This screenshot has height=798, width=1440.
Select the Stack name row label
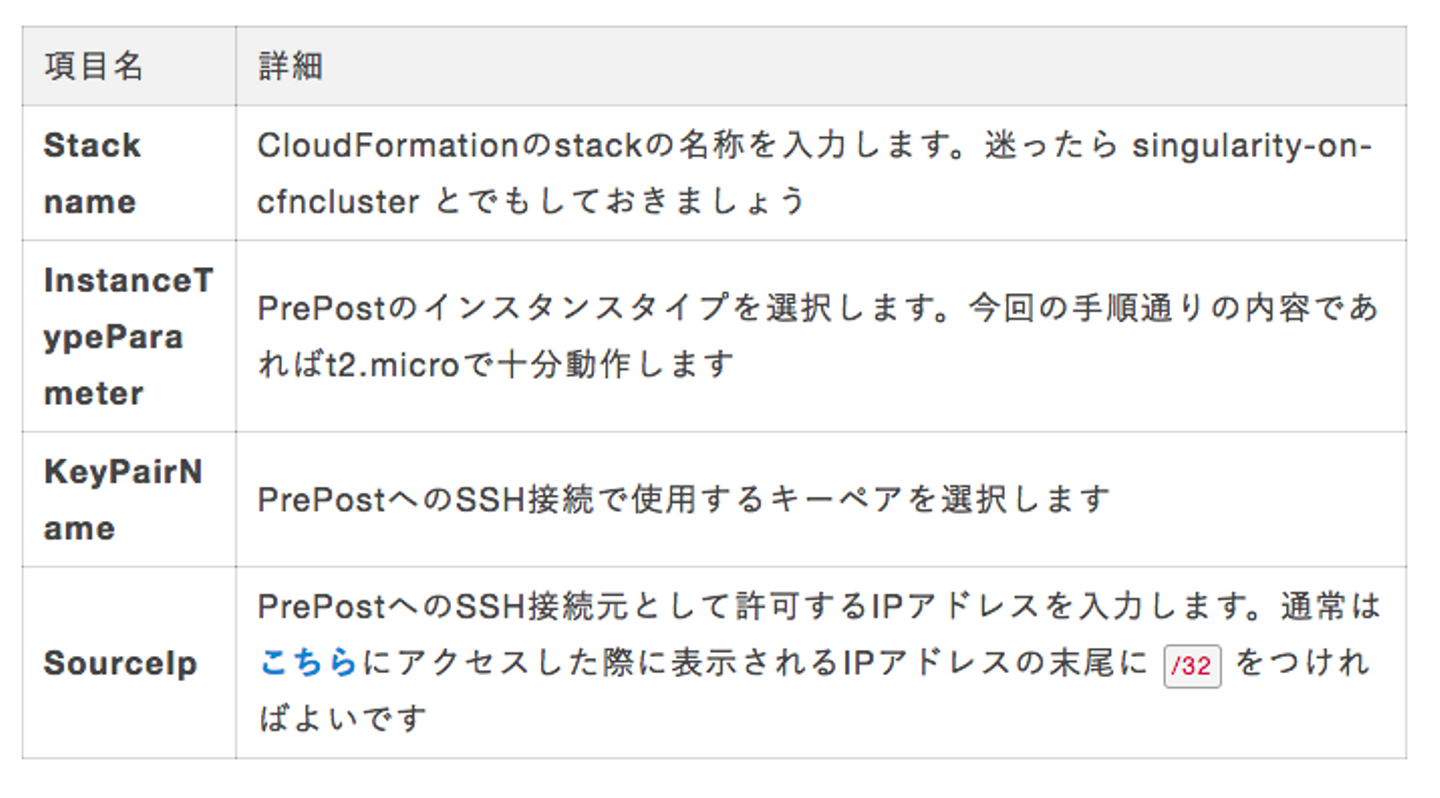91,173
